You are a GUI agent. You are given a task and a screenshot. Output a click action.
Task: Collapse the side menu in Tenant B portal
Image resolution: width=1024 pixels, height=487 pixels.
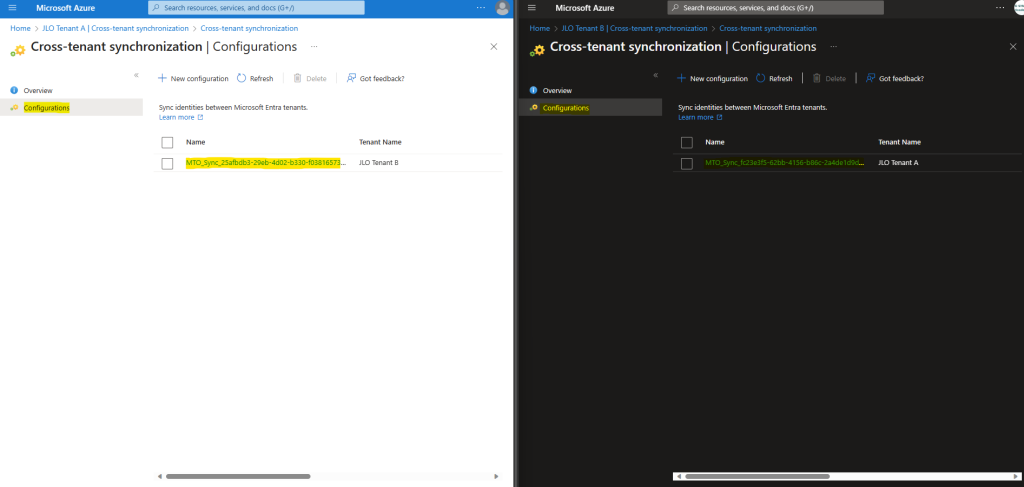pyautogui.click(x=656, y=75)
